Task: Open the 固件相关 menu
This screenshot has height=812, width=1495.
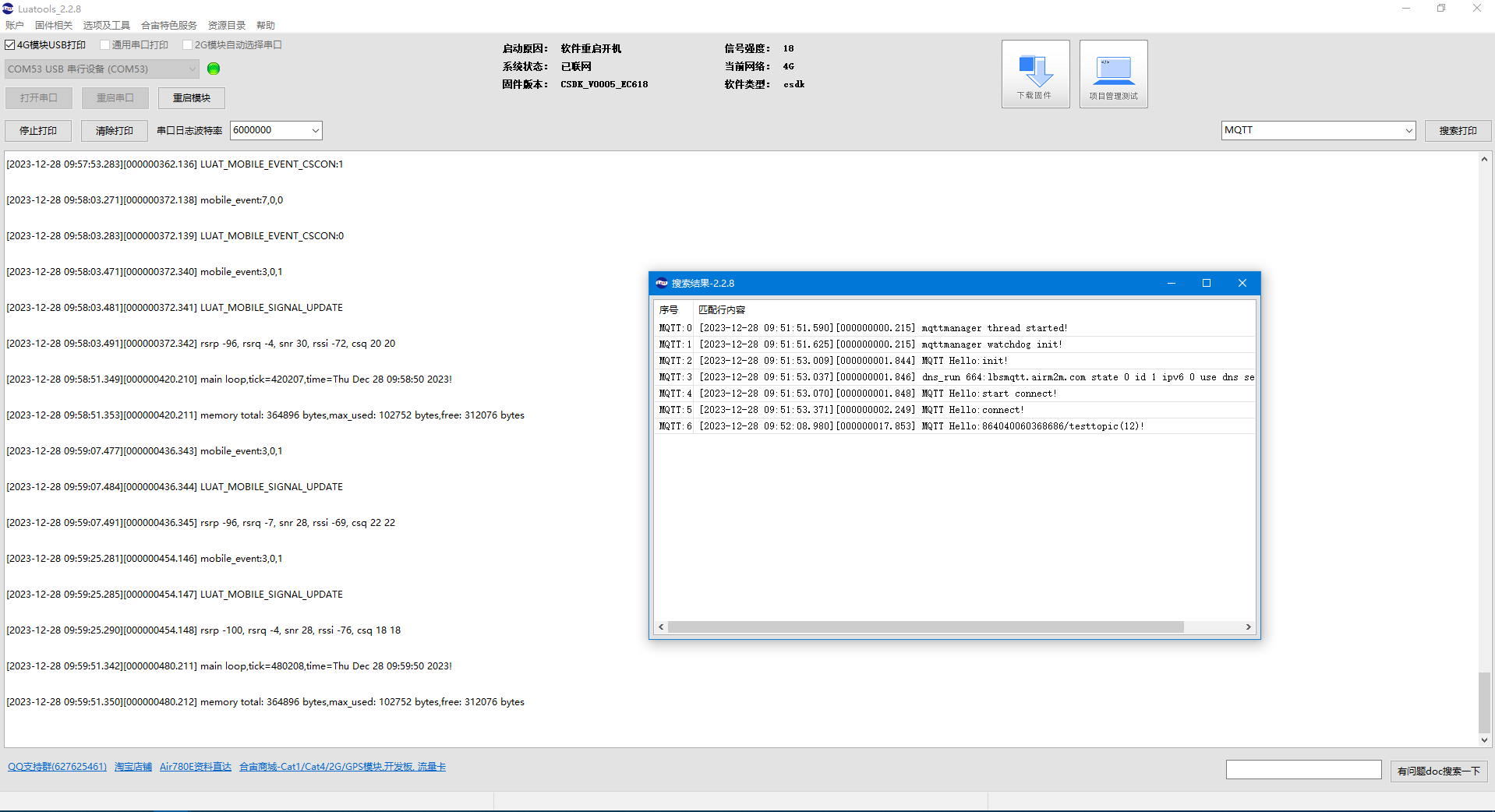Action: 54,26
